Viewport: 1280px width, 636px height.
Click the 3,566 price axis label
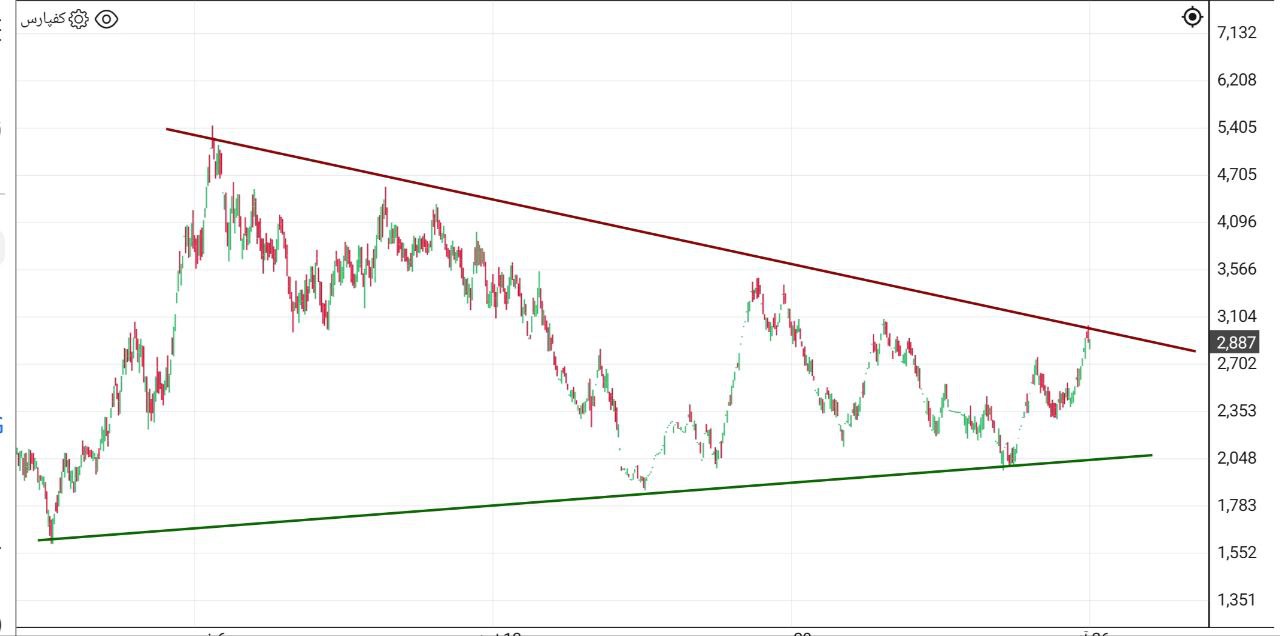pyautogui.click(x=1236, y=269)
